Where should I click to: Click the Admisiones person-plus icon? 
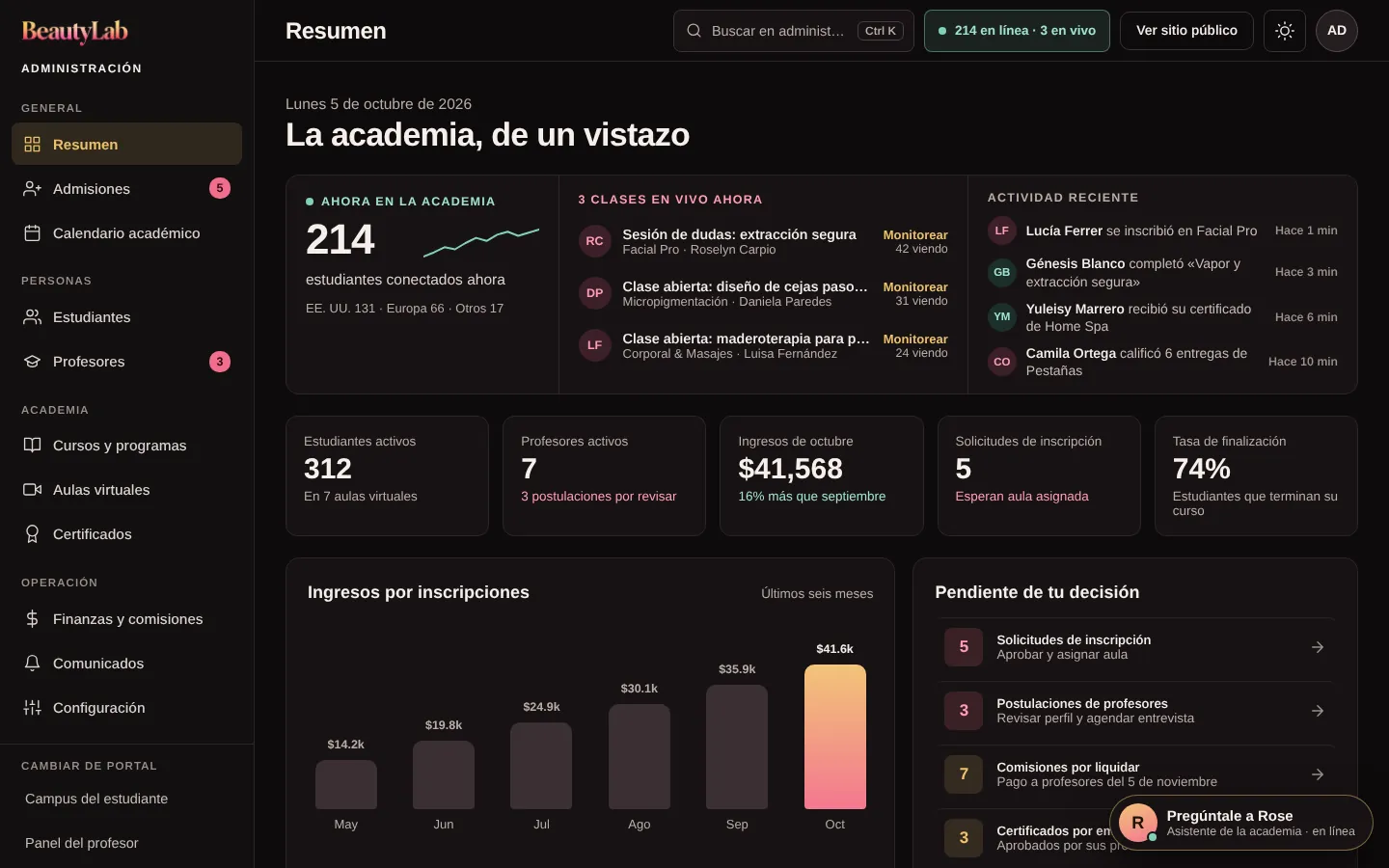coord(32,189)
